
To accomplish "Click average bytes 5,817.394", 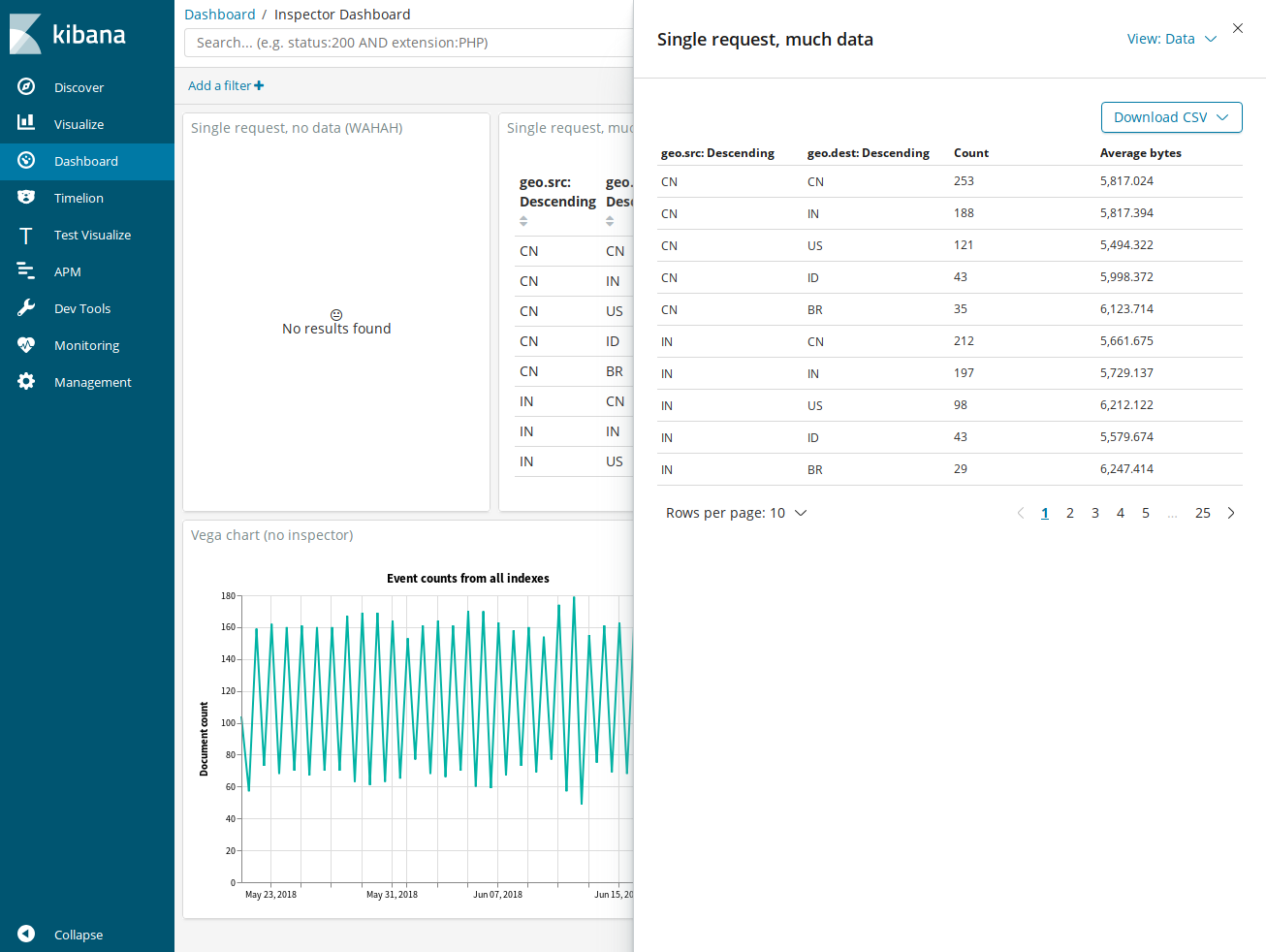I will (1126, 213).
